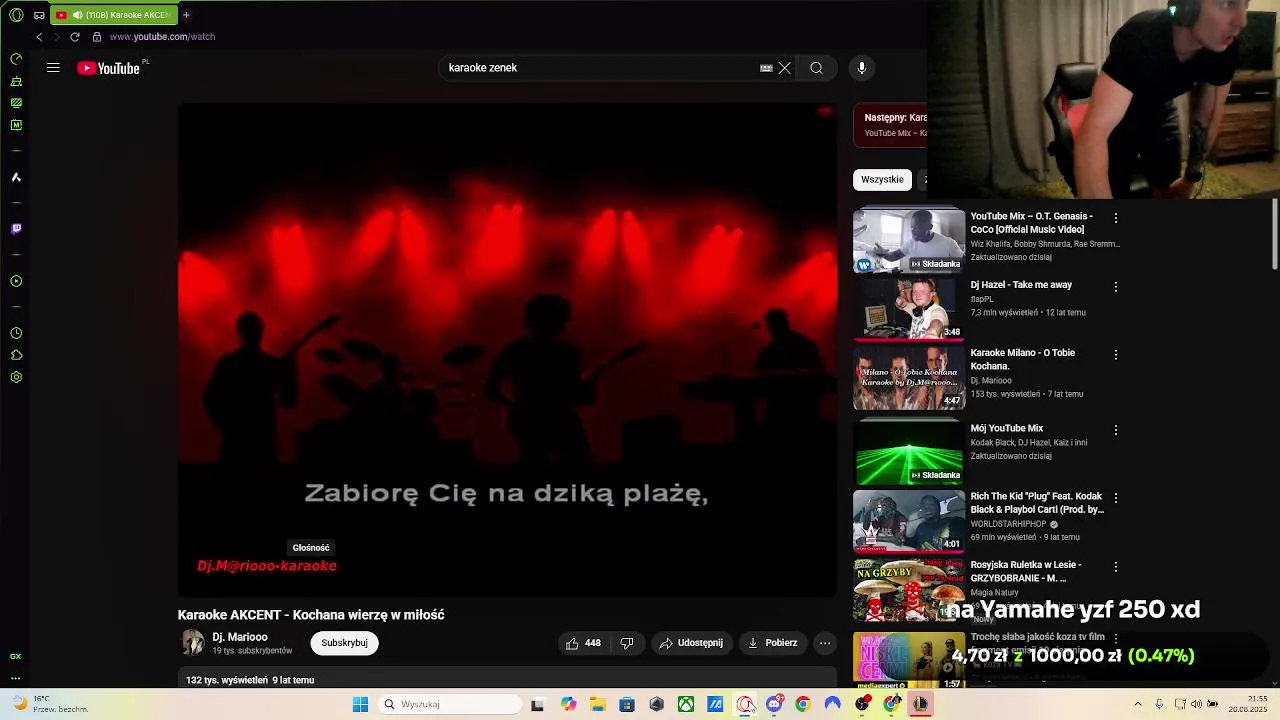Open the Na Grzyby Rosyjska Ruletka thumbnail
Image resolution: width=1280 pixels, height=720 pixels.
tap(909, 591)
